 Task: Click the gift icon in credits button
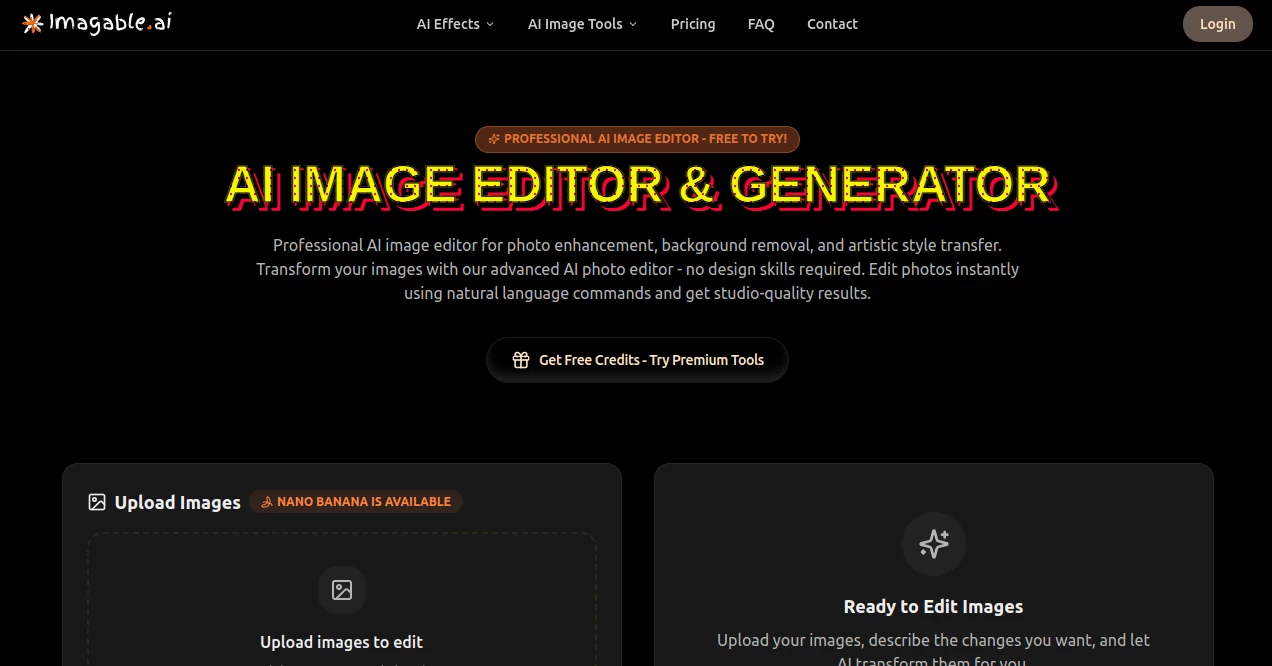pyautogui.click(x=521, y=360)
